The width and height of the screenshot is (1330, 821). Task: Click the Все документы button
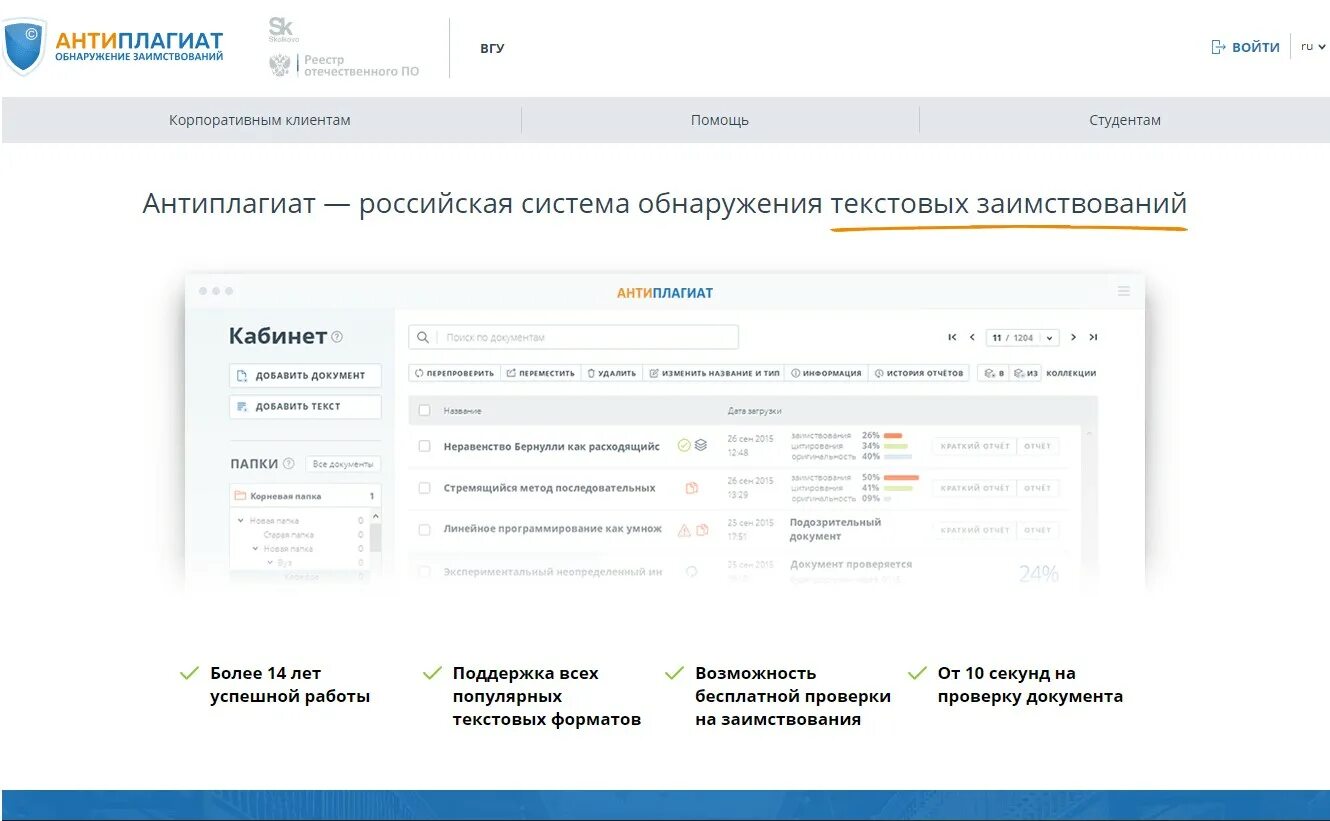(343, 464)
